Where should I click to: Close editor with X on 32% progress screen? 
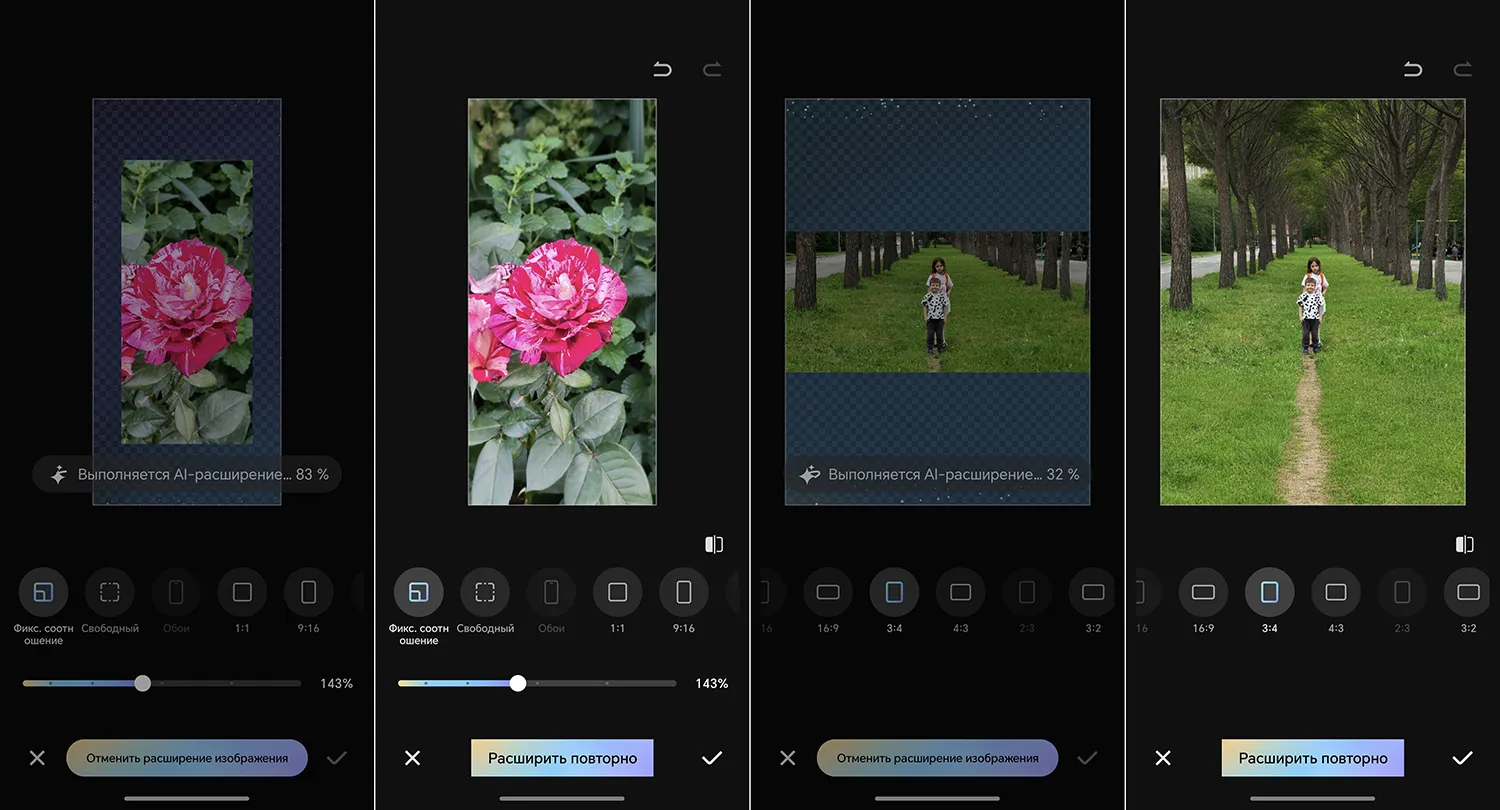[x=787, y=758]
